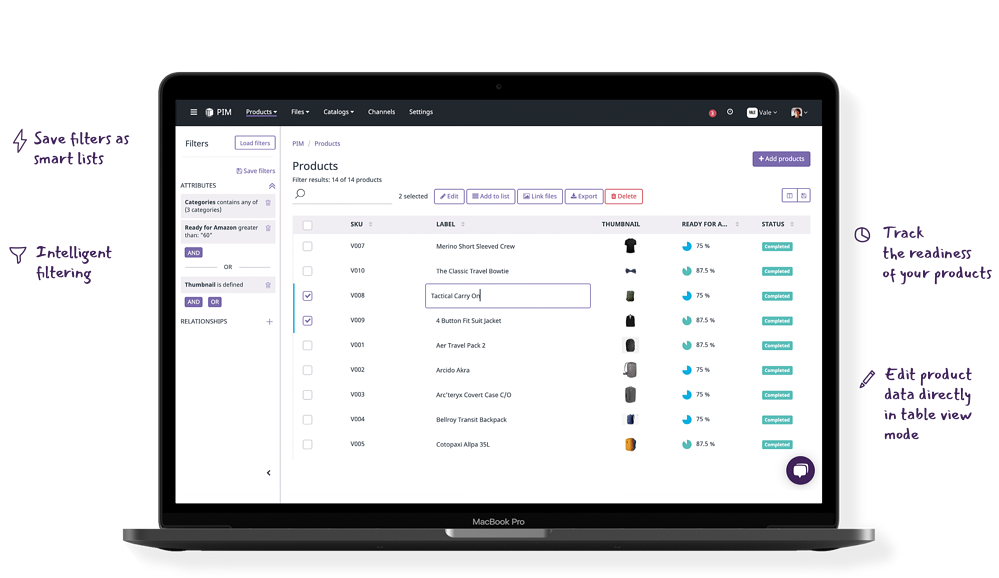Viewport: 999px width, 578px height.
Task: Click the Link files button
Action: pos(540,196)
